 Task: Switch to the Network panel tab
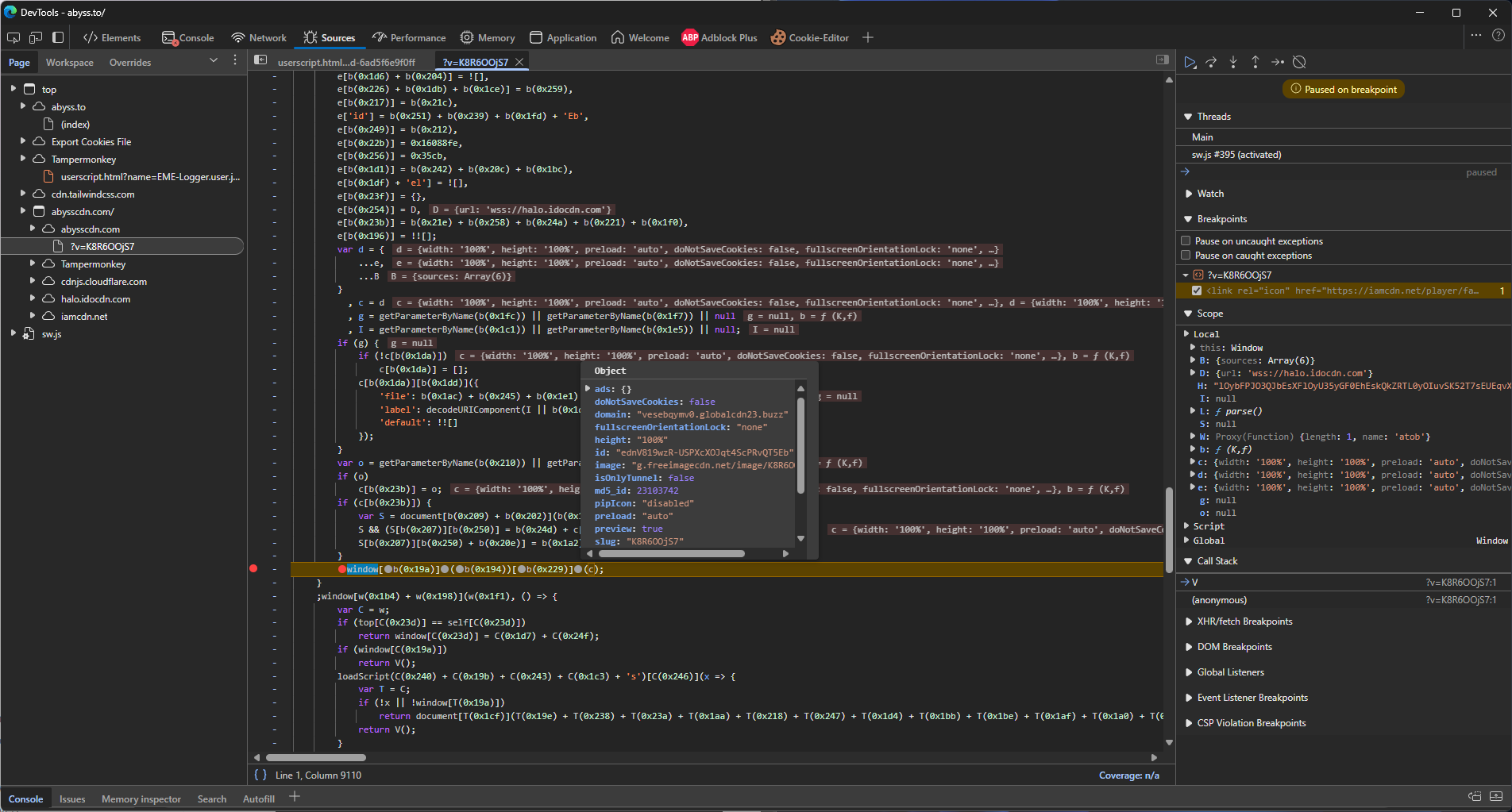pyautogui.click(x=259, y=37)
